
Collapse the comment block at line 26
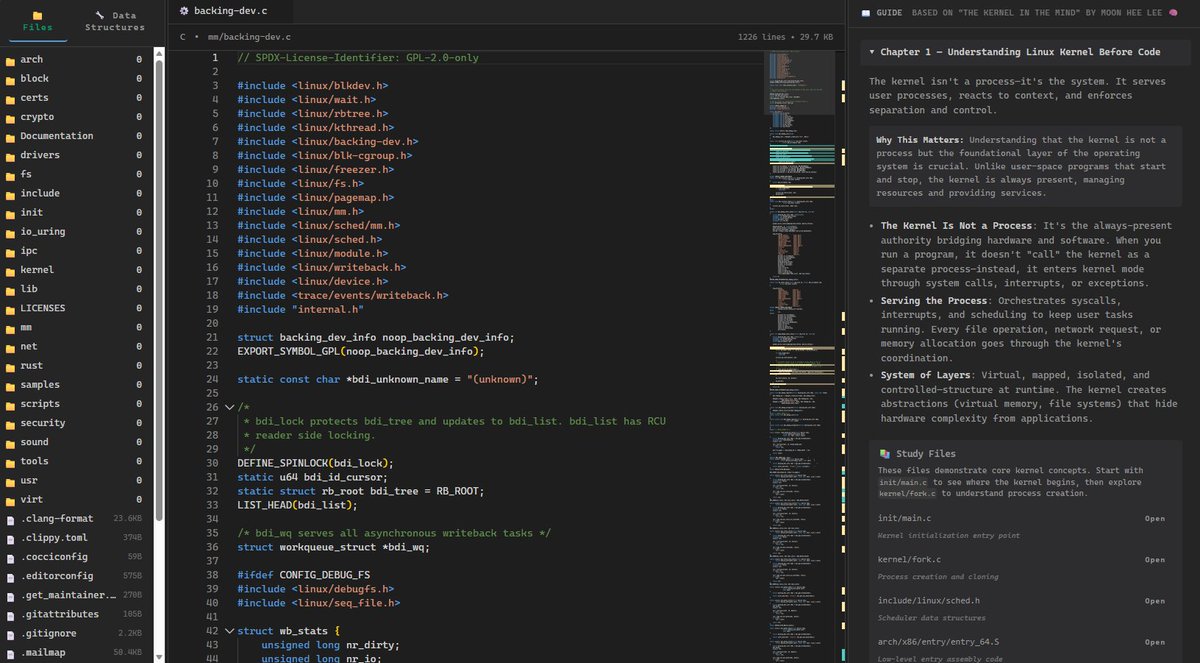pyautogui.click(x=229, y=407)
